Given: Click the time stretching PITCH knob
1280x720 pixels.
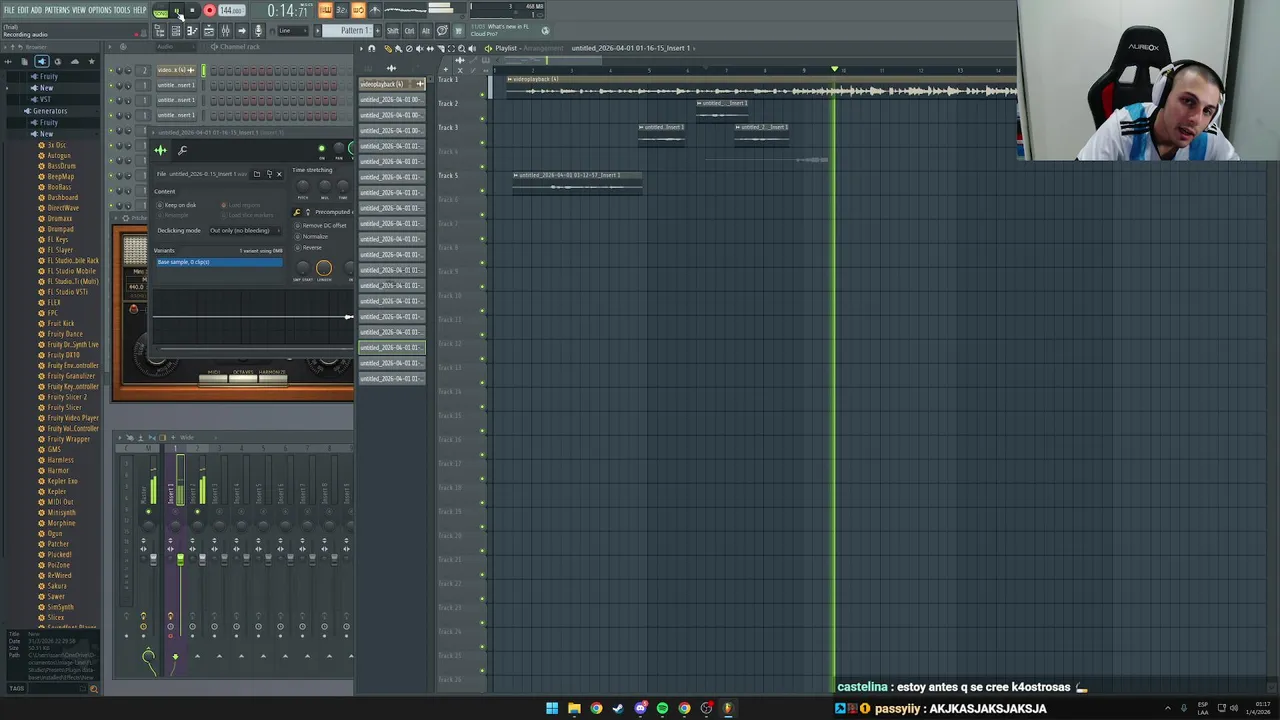Looking at the screenshot, I should (303, 187).
